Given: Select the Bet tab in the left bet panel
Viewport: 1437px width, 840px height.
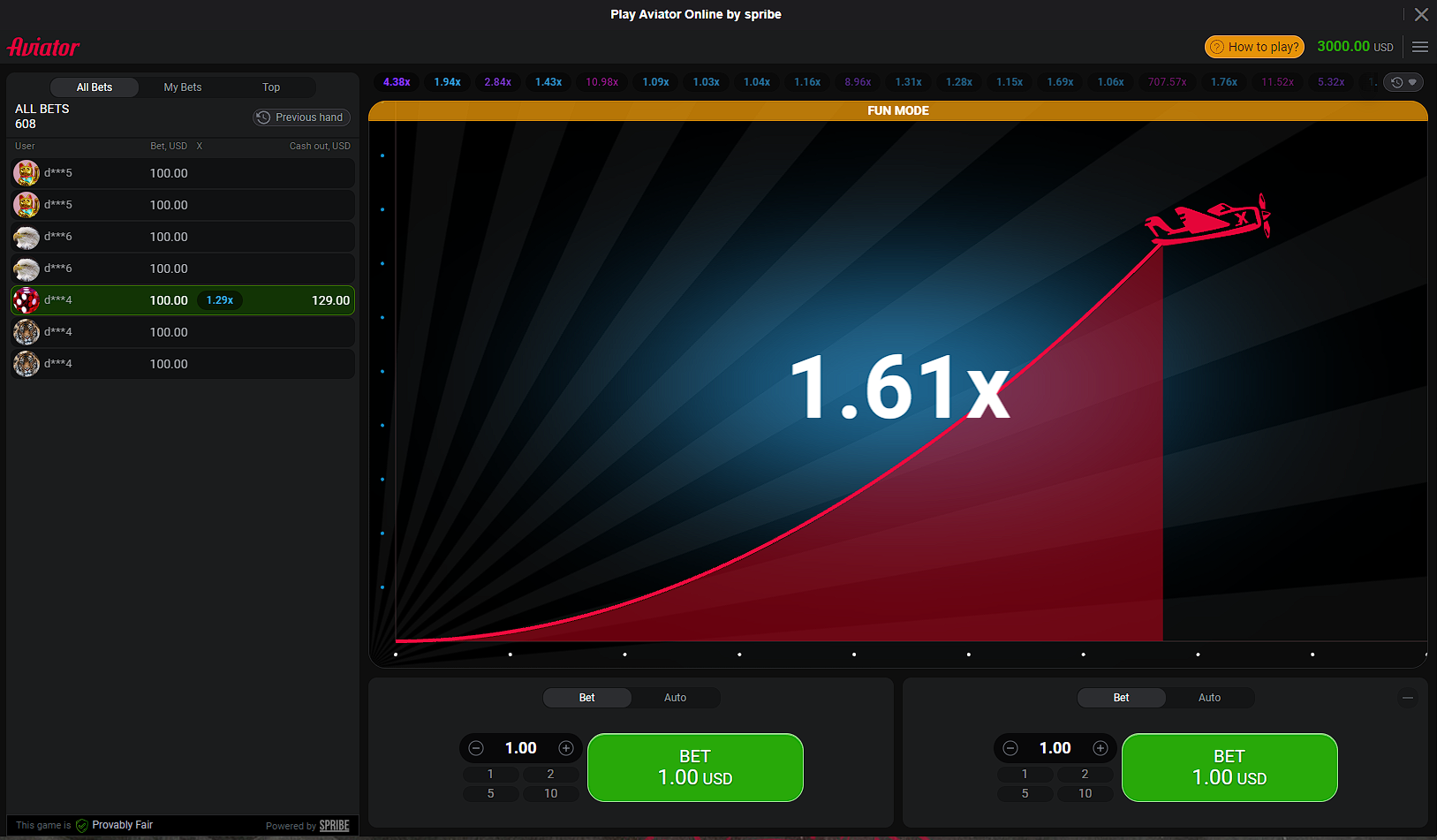Looking at the screenshot, I should pos(587,698).
